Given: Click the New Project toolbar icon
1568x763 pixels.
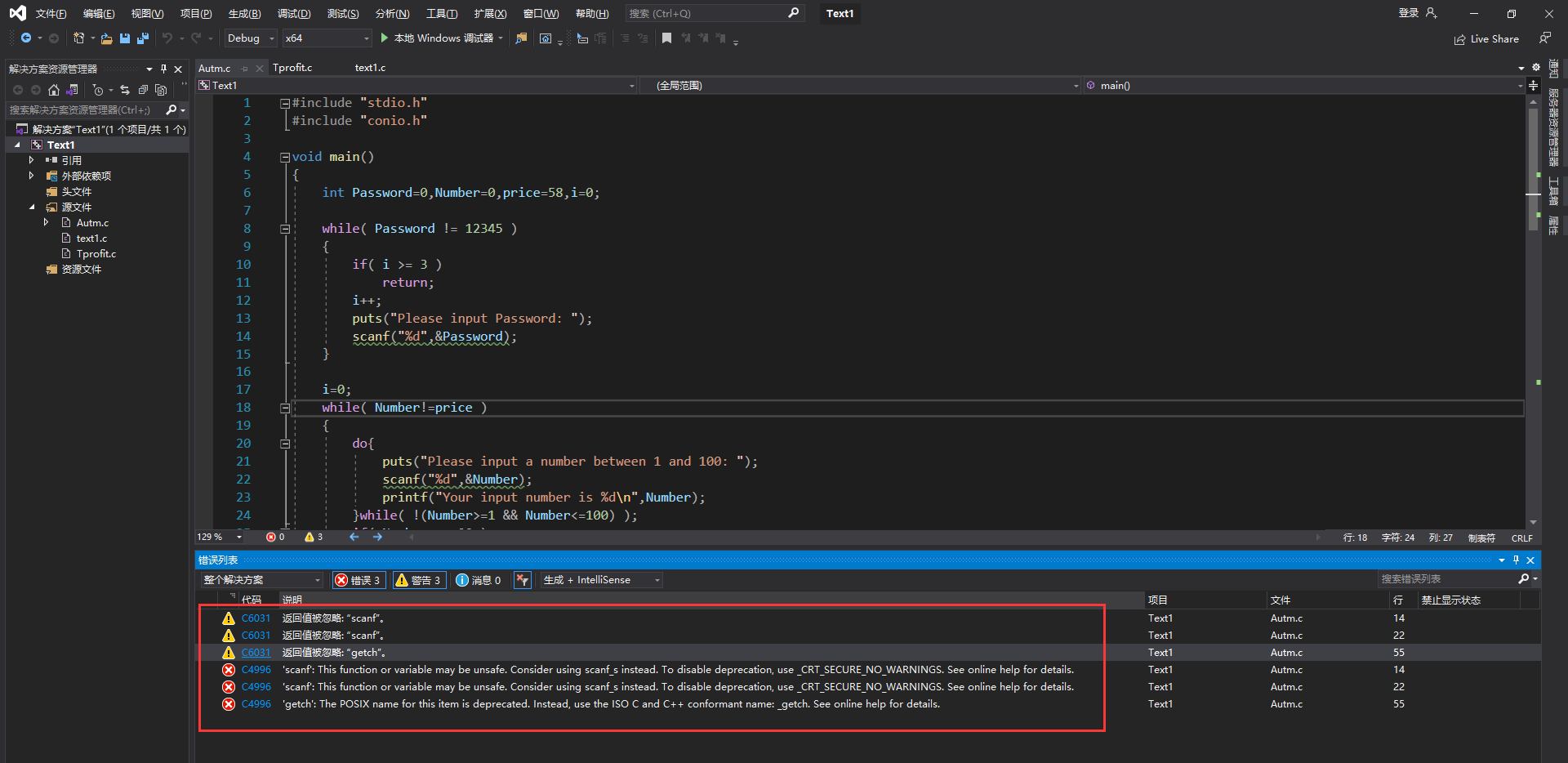Looking at the screenshot, I should point(78,38).
